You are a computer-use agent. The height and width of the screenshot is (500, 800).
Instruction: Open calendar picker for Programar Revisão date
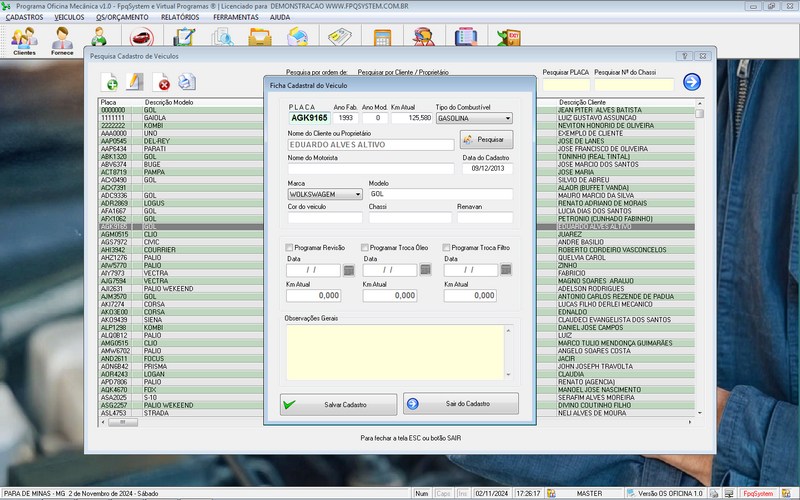point(349,270)
